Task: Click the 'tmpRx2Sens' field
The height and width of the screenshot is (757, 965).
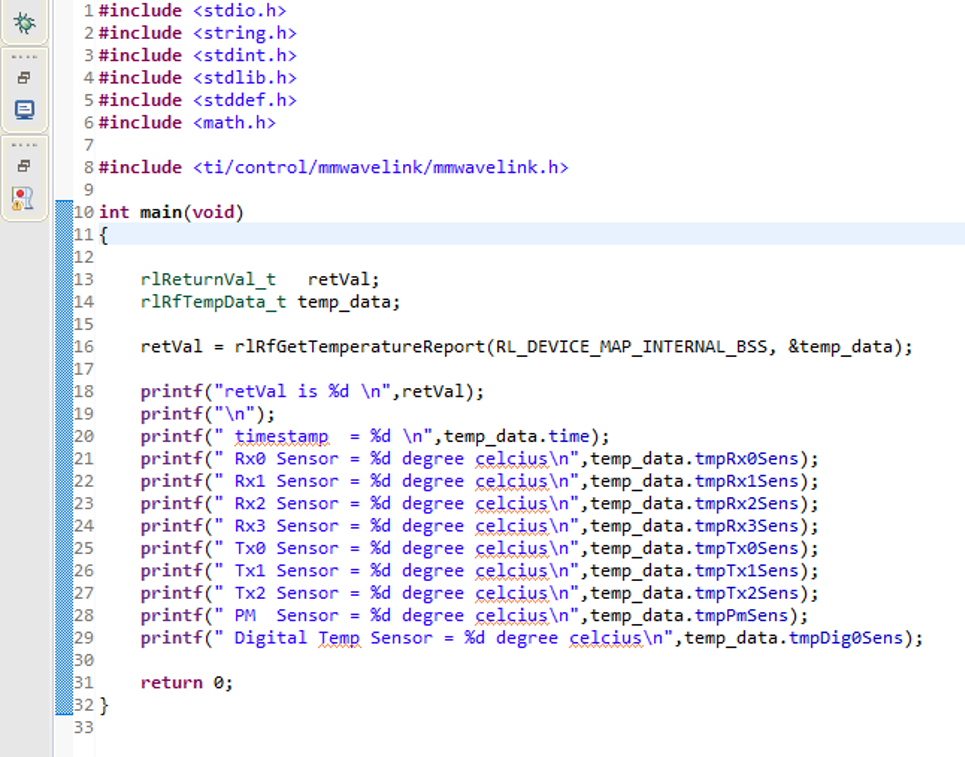Action: coord(747,503)
